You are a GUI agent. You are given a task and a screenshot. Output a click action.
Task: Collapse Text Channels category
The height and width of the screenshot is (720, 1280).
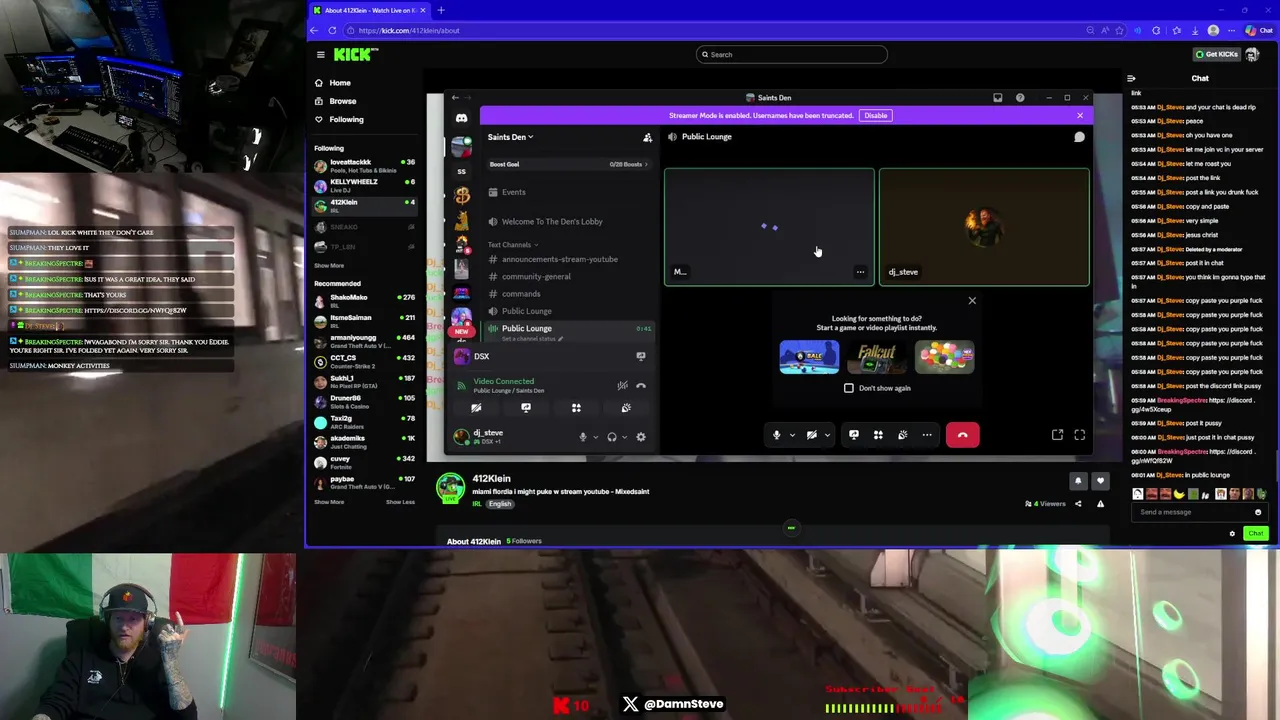tap(512, 245)
